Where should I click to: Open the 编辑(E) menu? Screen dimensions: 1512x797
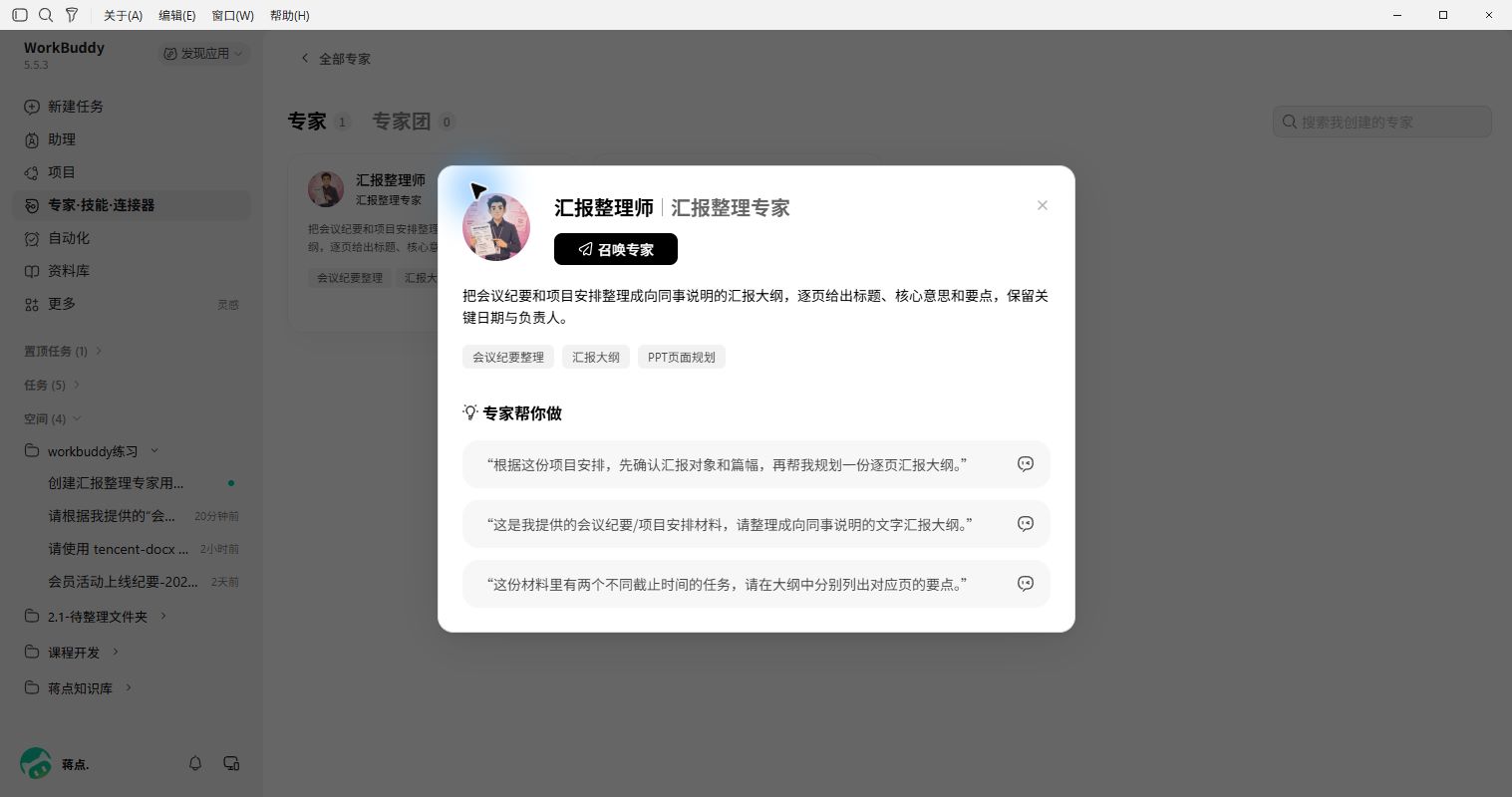click(x=176, y=15)
